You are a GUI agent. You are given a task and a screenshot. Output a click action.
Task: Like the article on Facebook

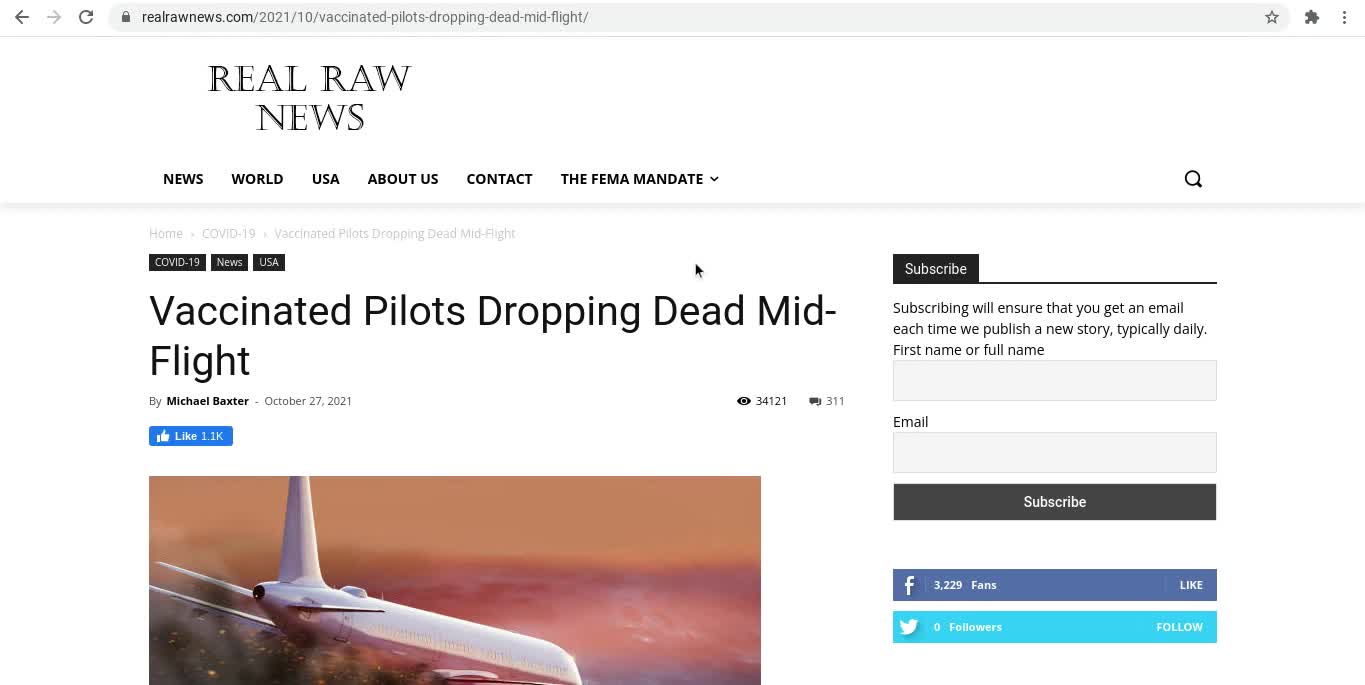coord(191,436)
